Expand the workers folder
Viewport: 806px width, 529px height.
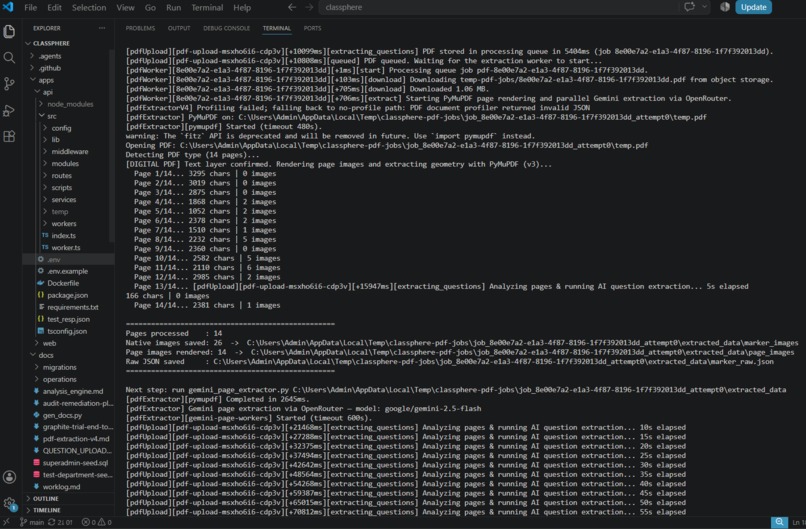tap(63, 224)
